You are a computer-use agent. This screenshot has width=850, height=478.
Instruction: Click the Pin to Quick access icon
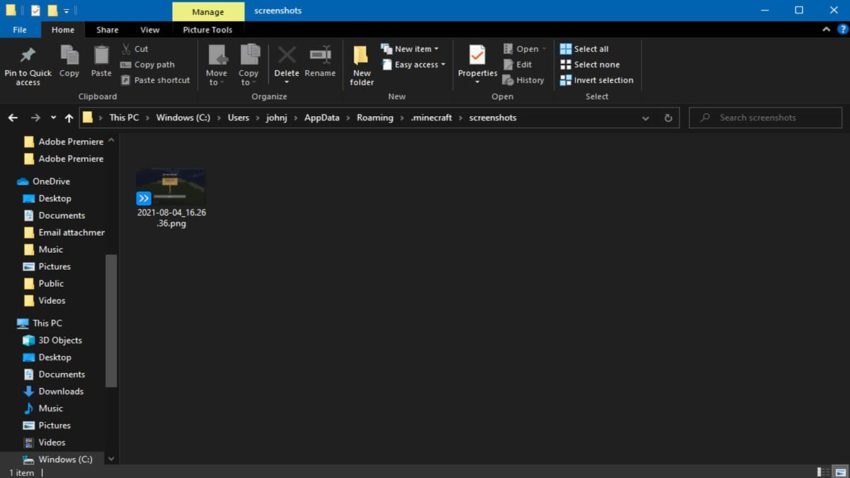(x=27, y=56)
